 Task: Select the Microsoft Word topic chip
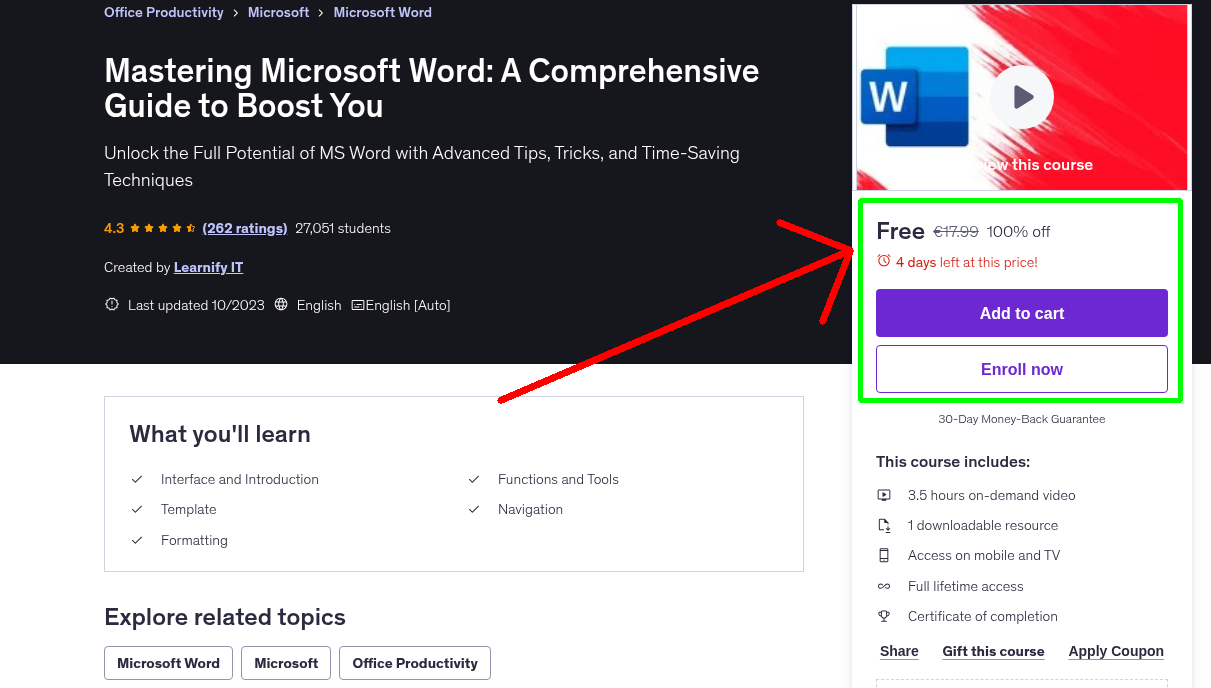click(x=168, y=663)
